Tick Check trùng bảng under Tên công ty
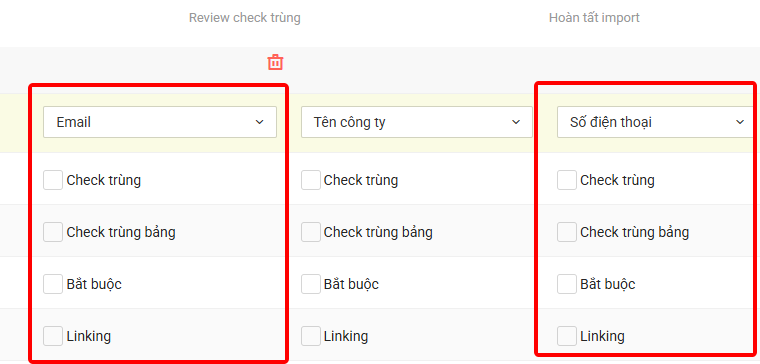760x364 pixels. (311, 232)
